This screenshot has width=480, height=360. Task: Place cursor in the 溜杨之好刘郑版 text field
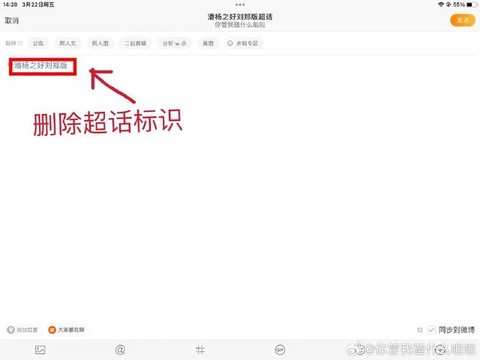click(x=41, y=66)
